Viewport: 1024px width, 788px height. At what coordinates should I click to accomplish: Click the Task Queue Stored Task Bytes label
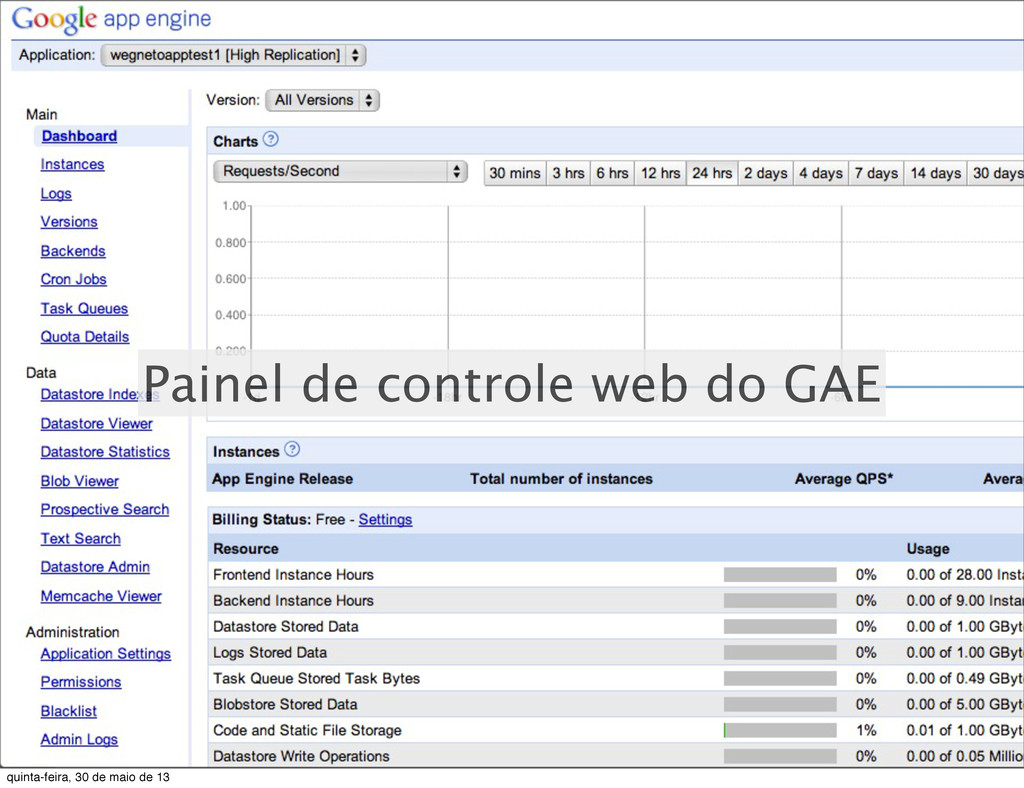(316, 678)
